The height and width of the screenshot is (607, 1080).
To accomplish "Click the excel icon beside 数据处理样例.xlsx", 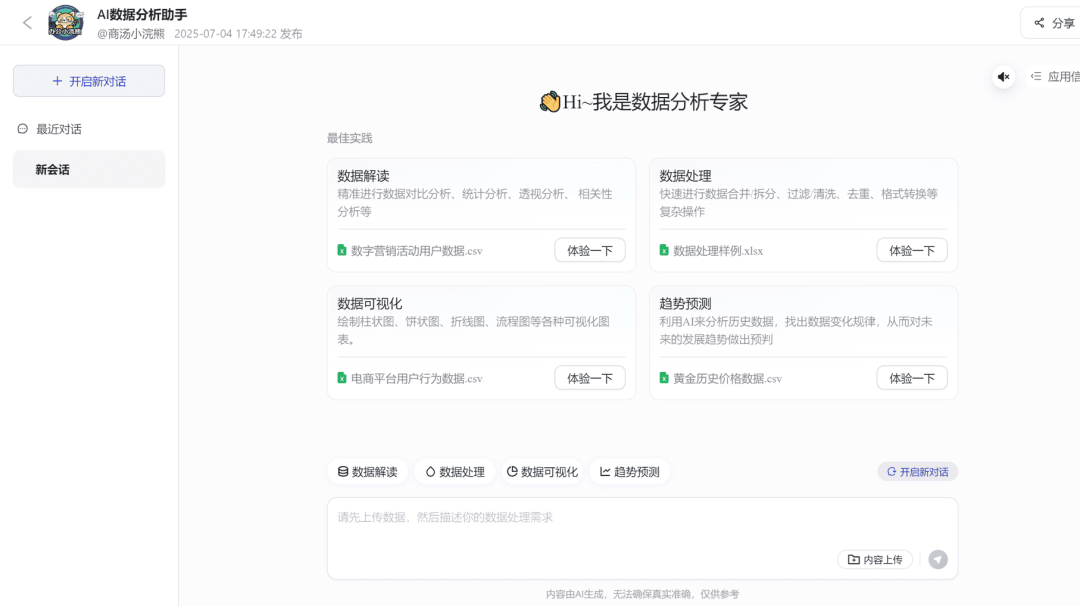I will pyautogui.click(x=664, y=250).
